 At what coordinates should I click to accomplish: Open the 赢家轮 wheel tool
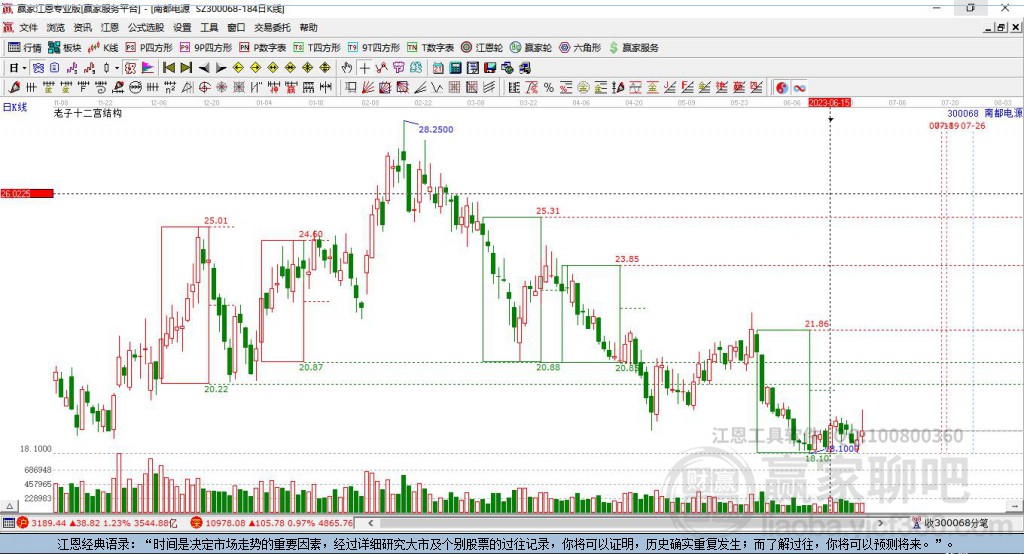531,48
